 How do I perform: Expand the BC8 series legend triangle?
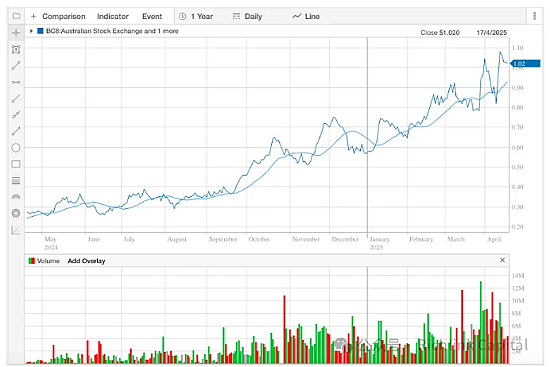[31, 31]
